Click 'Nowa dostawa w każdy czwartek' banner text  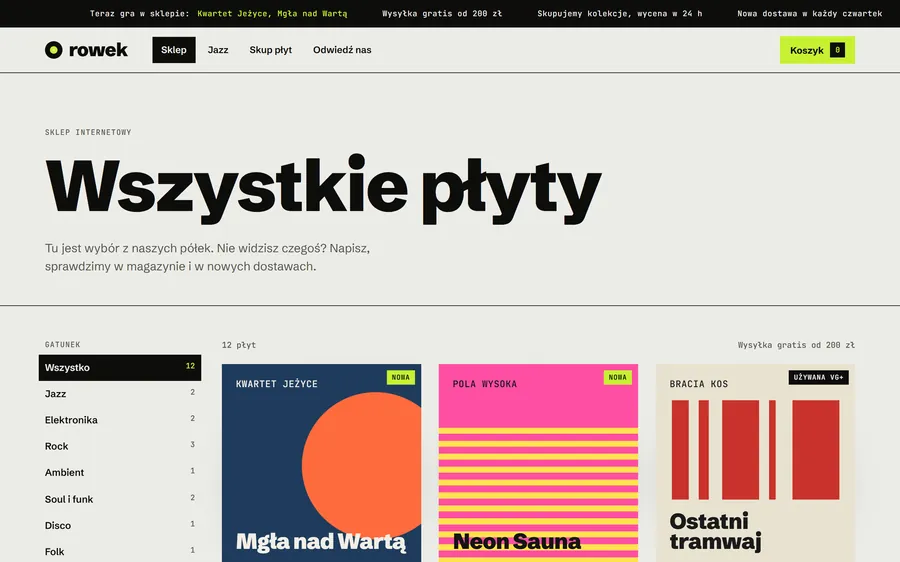click(809, 13)
